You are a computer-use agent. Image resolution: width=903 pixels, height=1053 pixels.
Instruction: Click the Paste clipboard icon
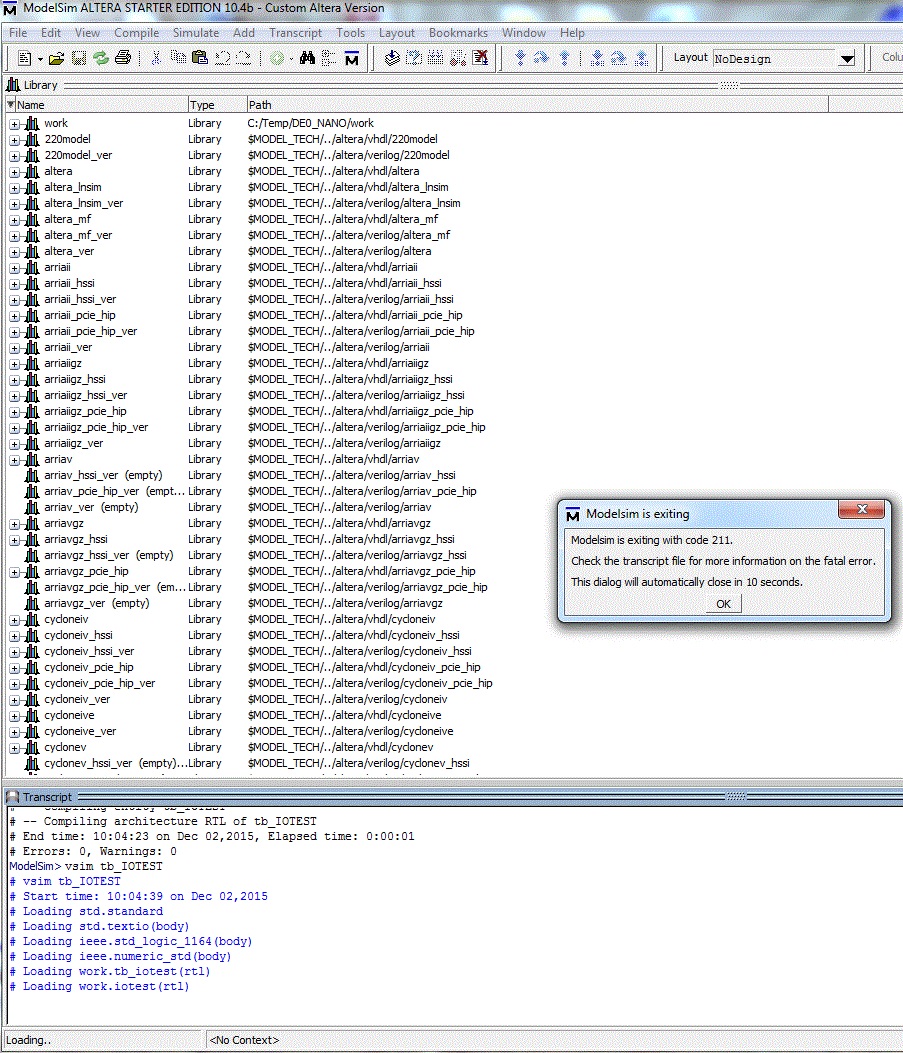click(x=199, y=58)
